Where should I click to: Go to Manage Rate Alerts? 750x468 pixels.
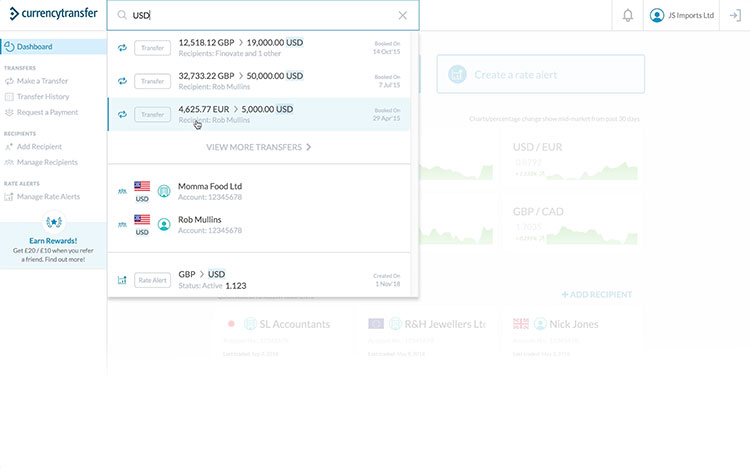(47, 196)
